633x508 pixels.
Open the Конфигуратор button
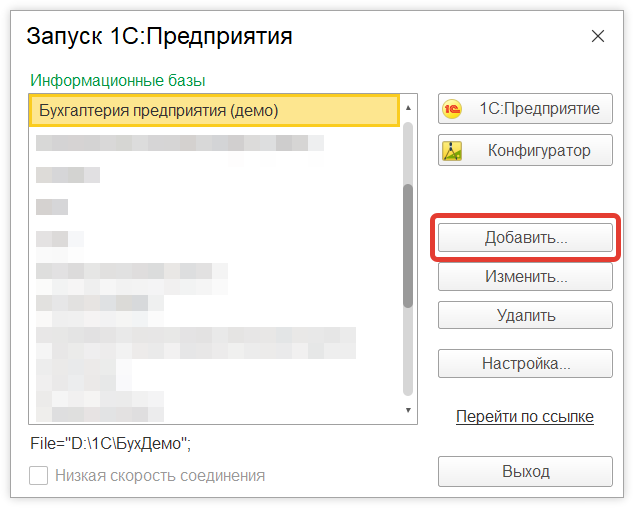(525, 151)
